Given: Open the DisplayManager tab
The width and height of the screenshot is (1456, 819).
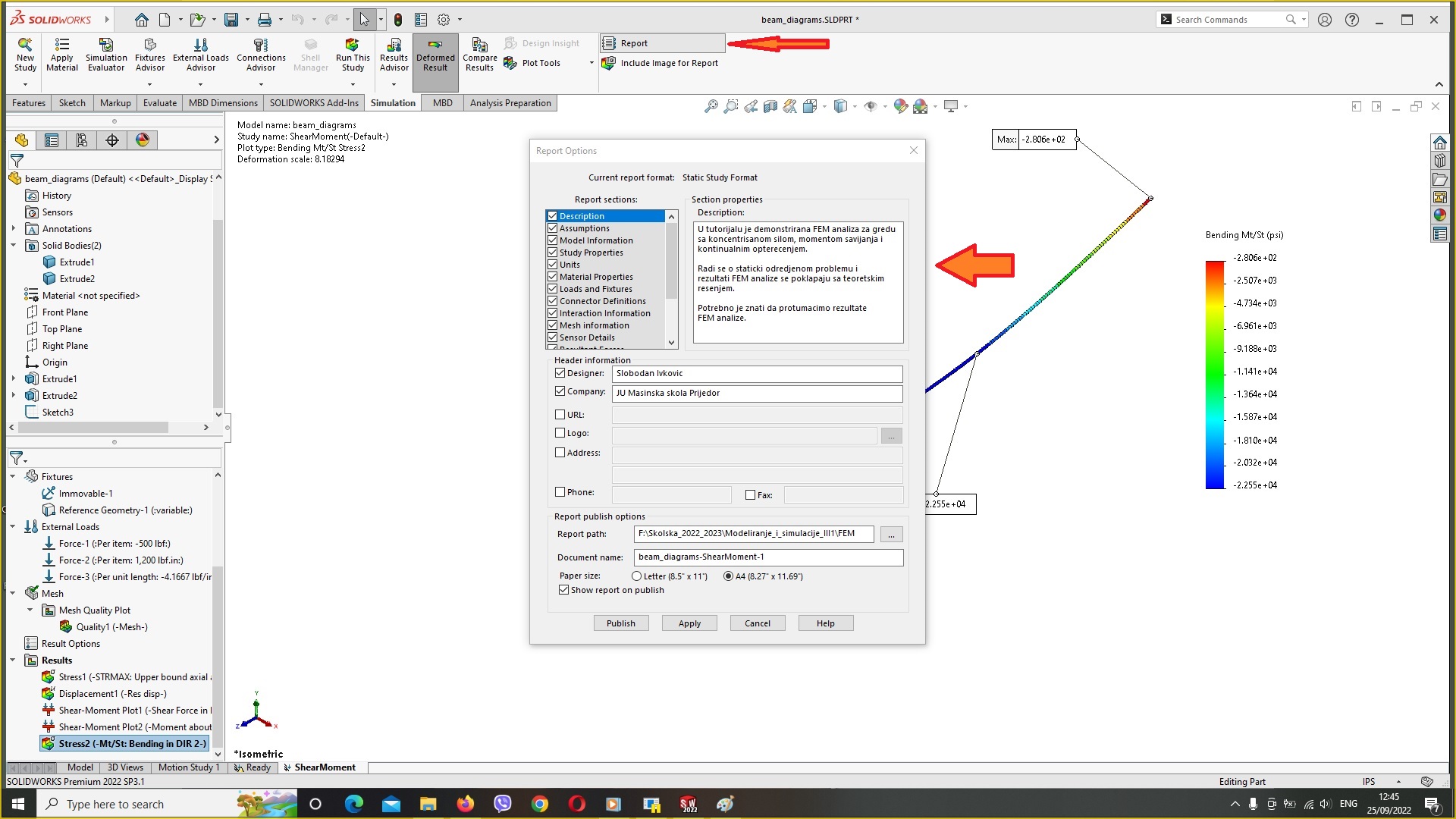Looking at the screenshot, I should tap(143, 140).
